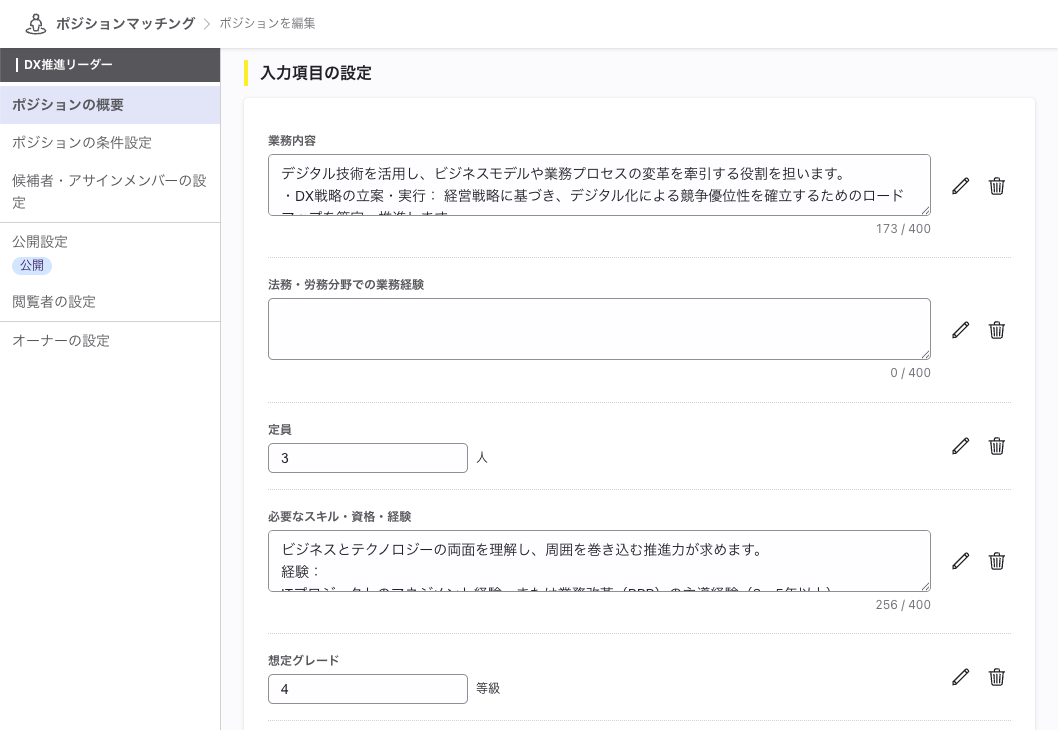This screenshot has height=730, width=1058.
Task: Select ポジションの概要 in the sidebar
Action: click(x=67, y=104)
